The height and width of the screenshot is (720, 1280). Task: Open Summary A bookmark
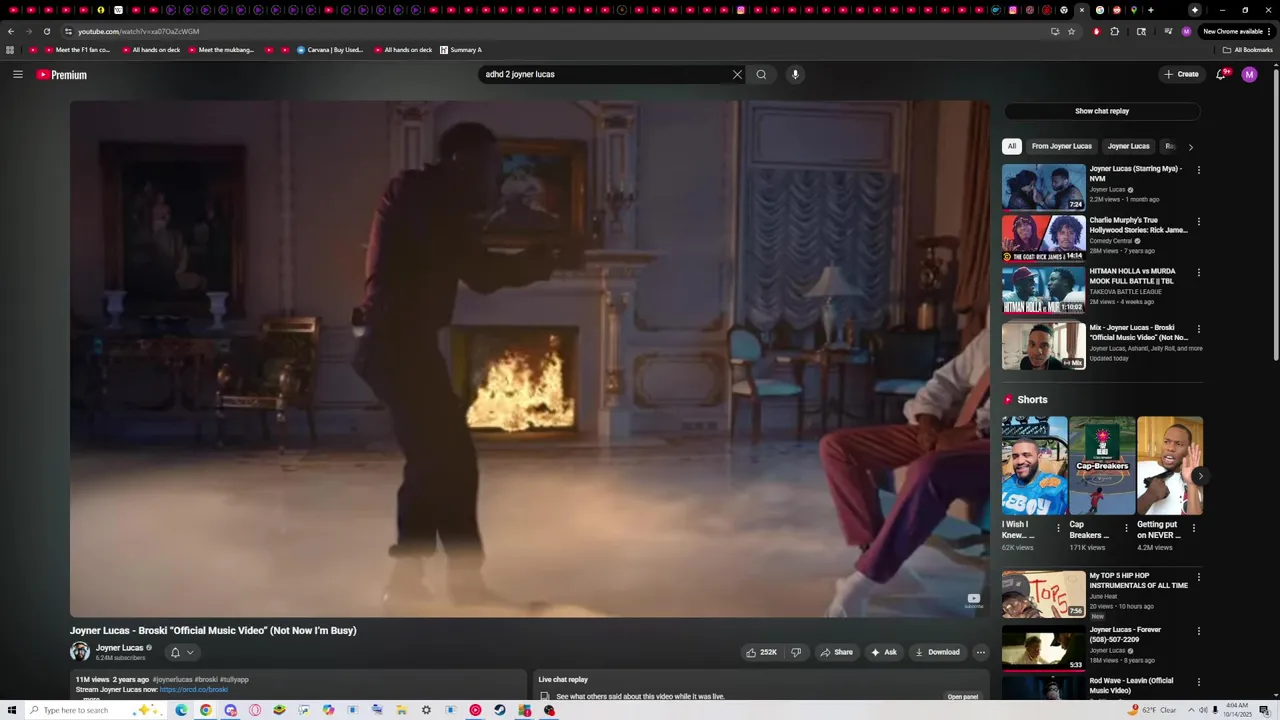(x=461, y=50)
